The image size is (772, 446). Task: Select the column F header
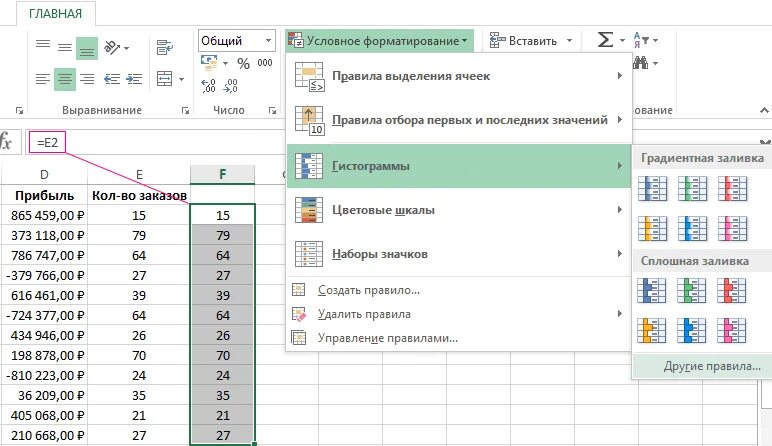pos(223,174)
